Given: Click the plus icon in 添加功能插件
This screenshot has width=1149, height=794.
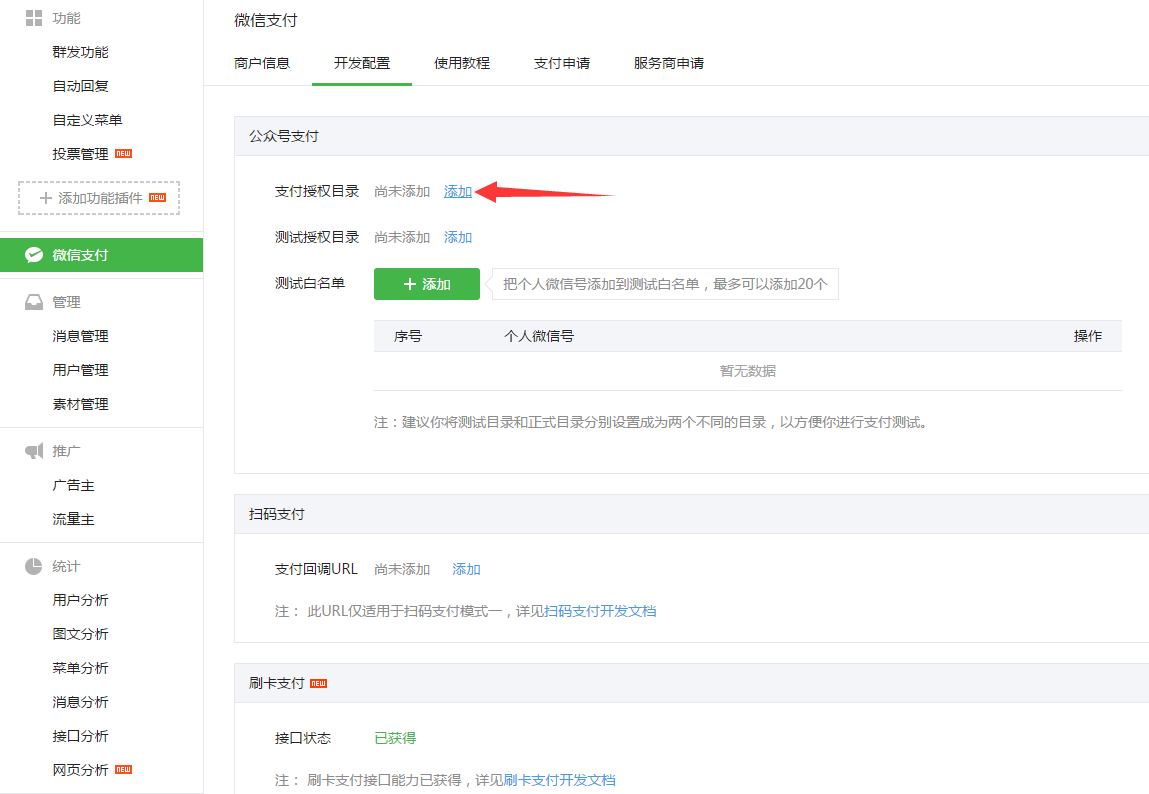Looking at the screenshot, I should click(45, 198).
